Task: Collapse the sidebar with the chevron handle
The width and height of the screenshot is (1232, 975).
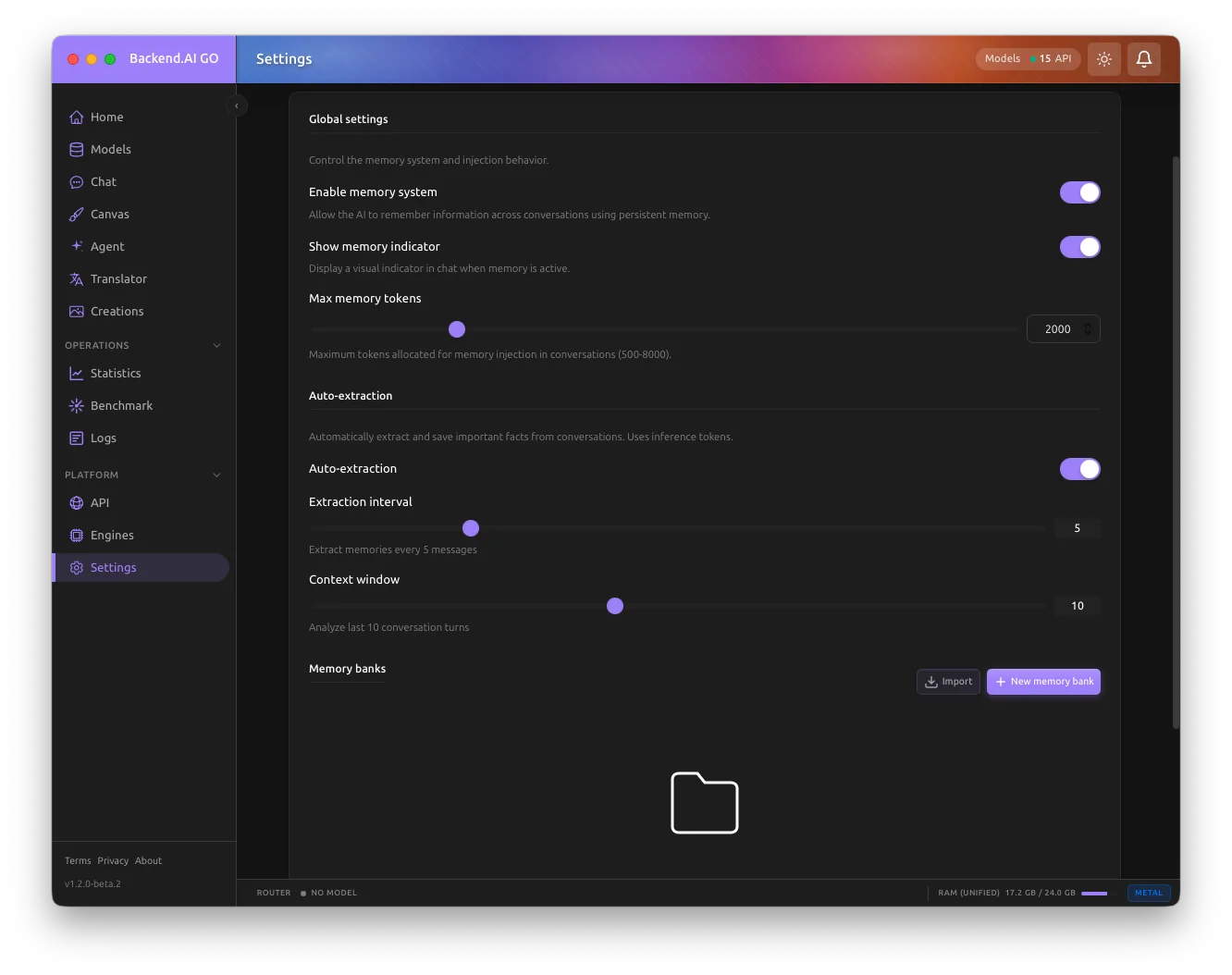Action: [x=237, y=105]
